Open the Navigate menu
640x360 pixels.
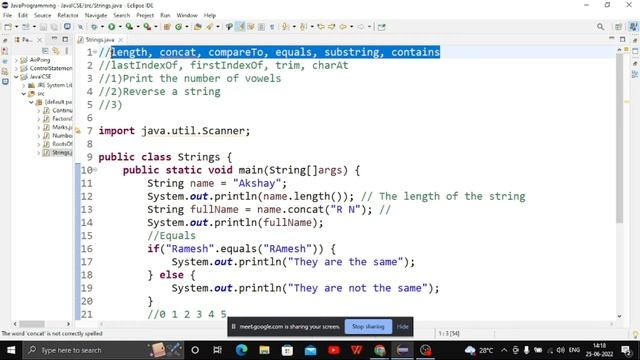(x=96, y=16)
